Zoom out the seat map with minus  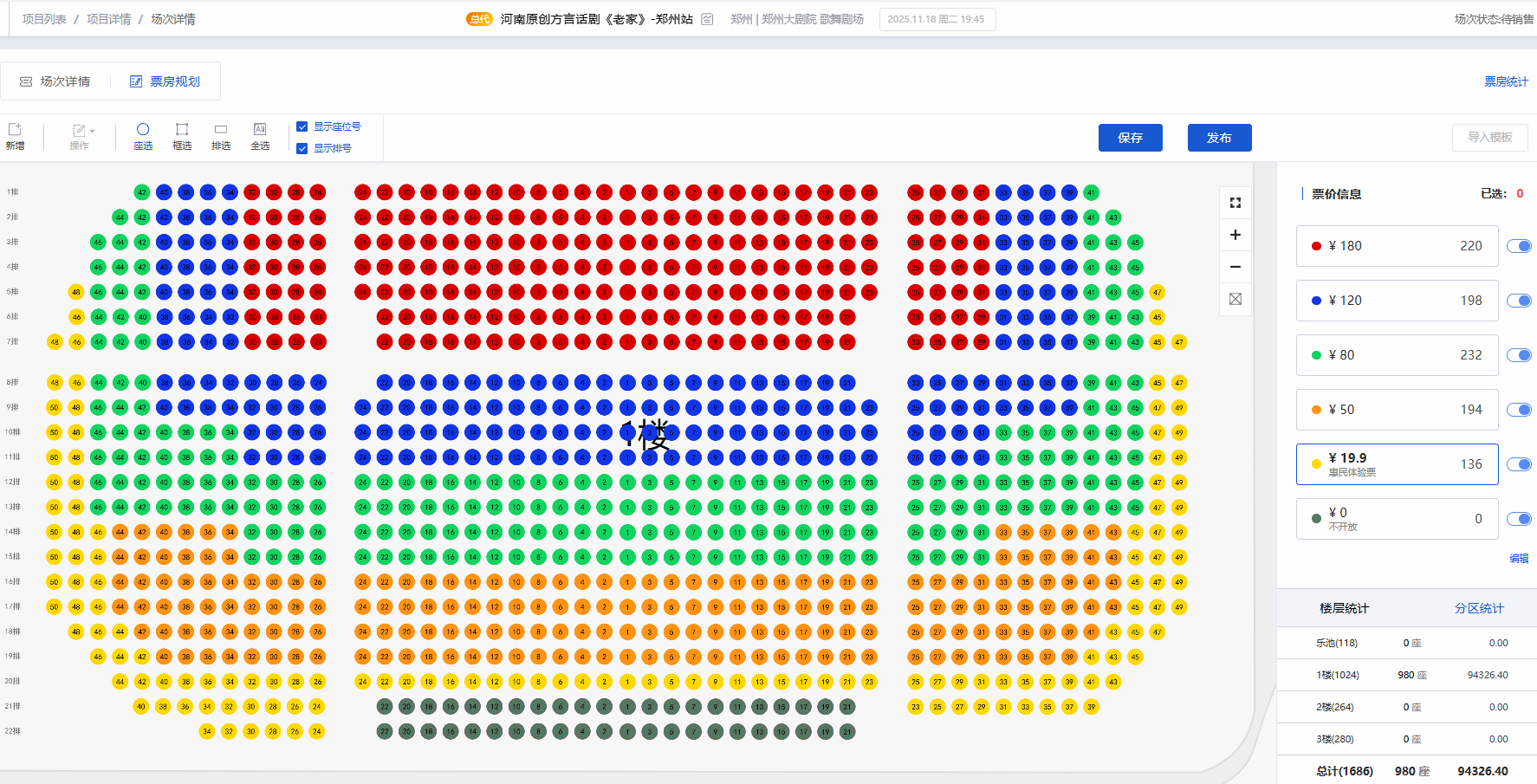click(x=1235, y=267)
